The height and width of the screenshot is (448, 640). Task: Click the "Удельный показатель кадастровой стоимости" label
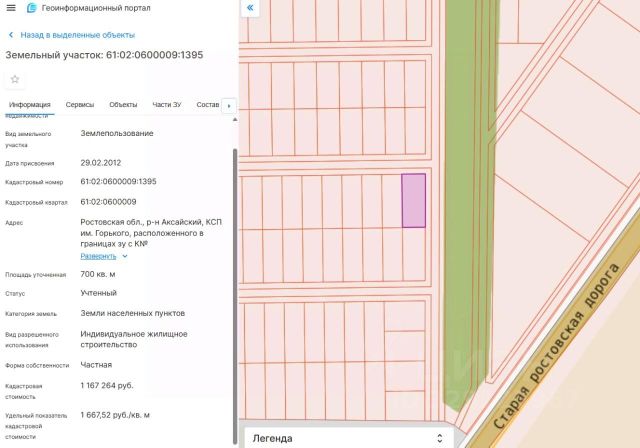(x=36, y=426)
